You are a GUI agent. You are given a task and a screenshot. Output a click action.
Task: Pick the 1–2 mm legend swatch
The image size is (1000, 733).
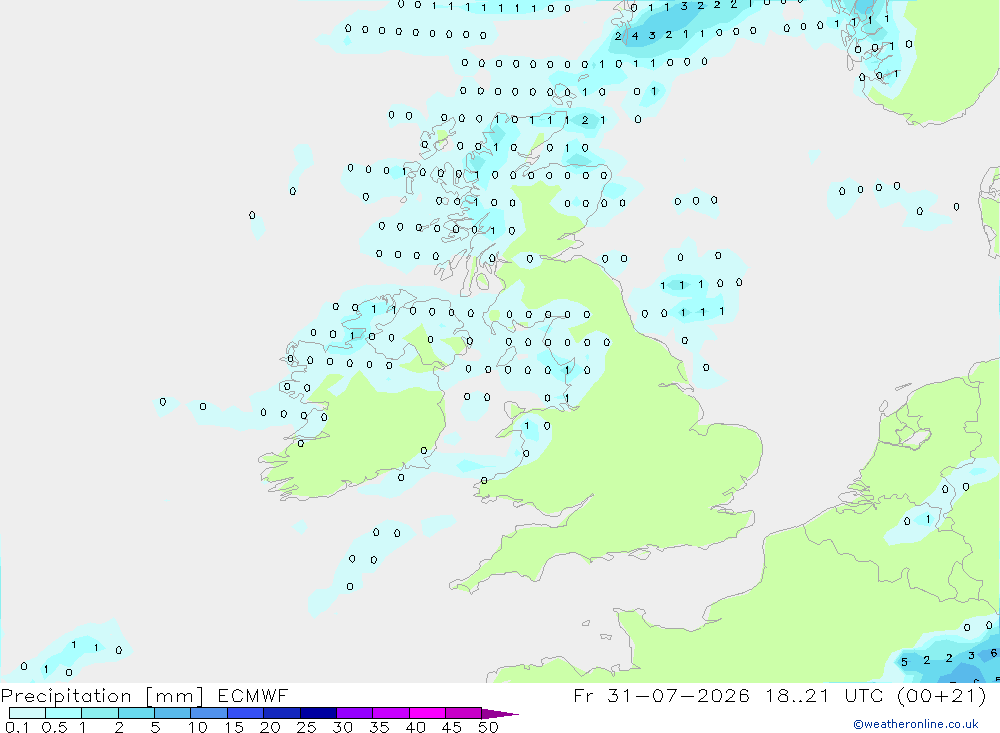tap(100, 713)
